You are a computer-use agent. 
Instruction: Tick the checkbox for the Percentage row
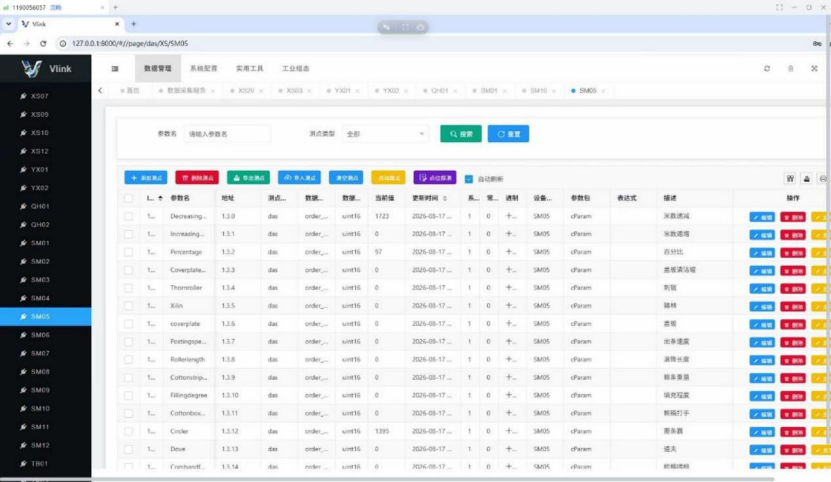[128, 252]
